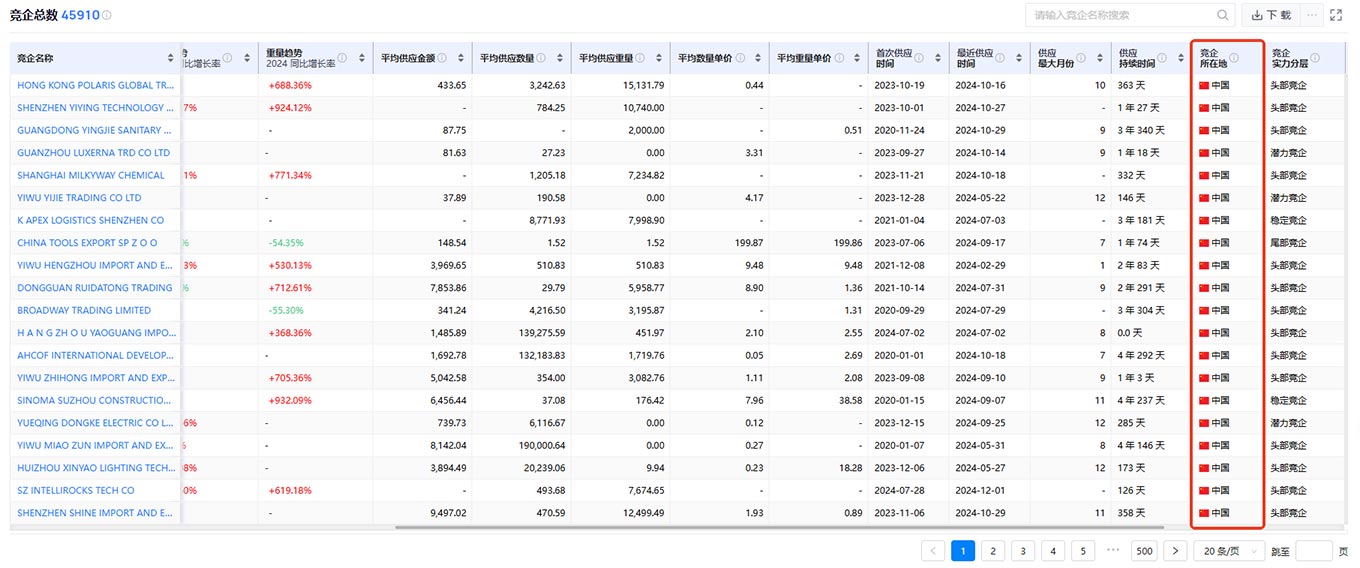Click the 尾部竞企 tier cell
This screenshot has height=568, width=1360.
[1288, 243]
